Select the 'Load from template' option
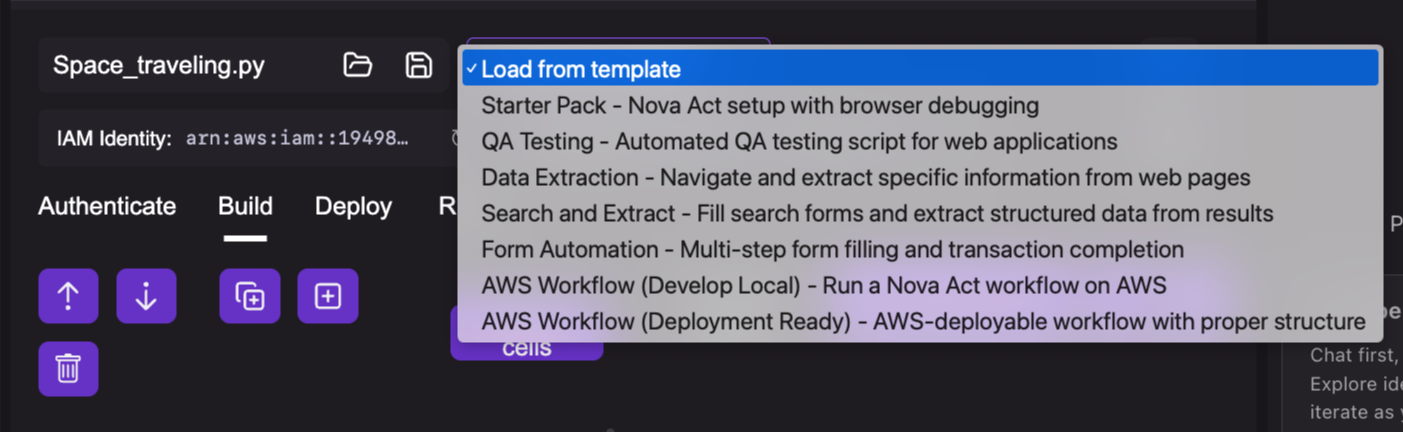The height and width of the screenshot is (432, 1403). pyautogui.click(x=581, y=69)
